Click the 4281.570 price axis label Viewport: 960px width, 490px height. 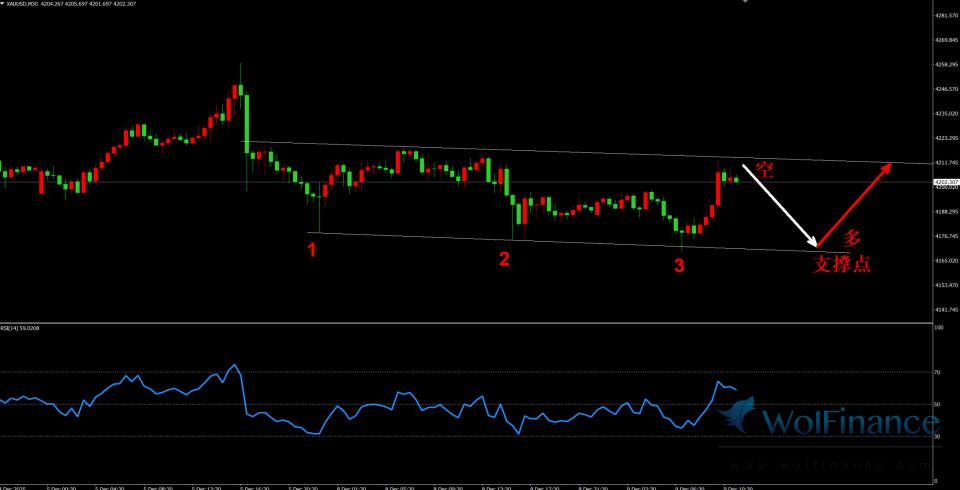click(x=946, y=16)
